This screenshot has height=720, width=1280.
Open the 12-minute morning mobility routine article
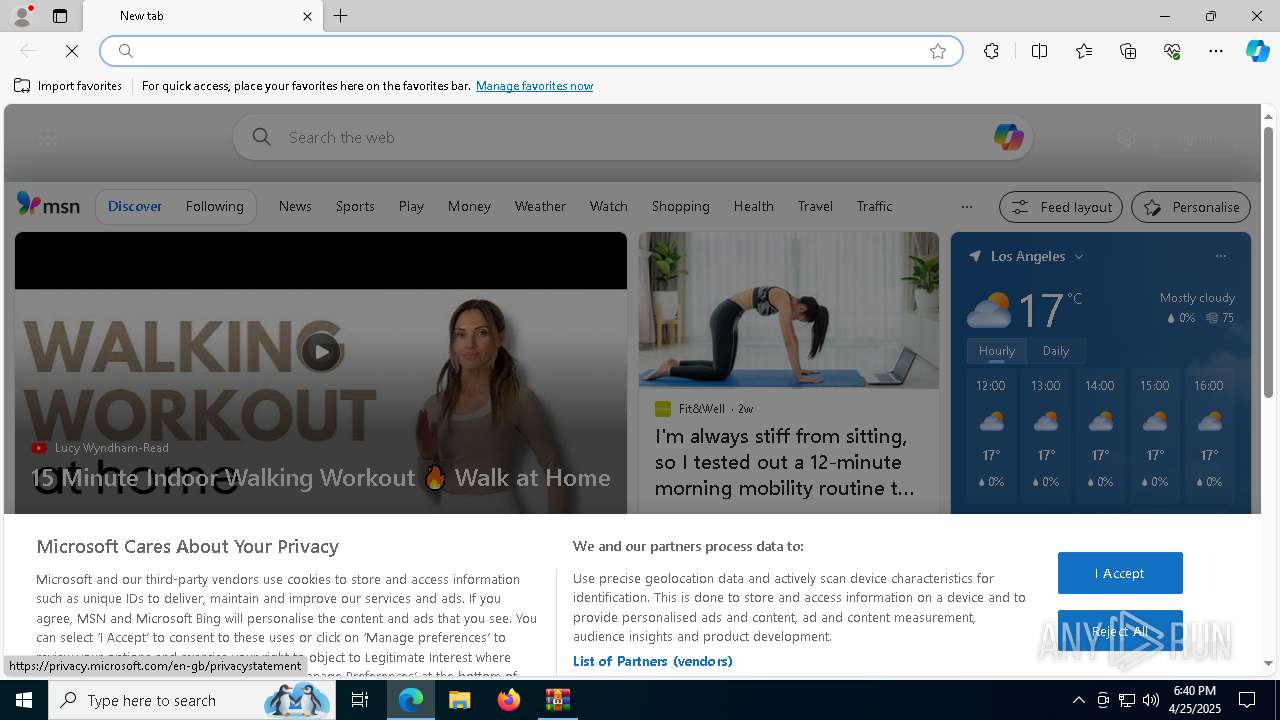click(785, 462)
